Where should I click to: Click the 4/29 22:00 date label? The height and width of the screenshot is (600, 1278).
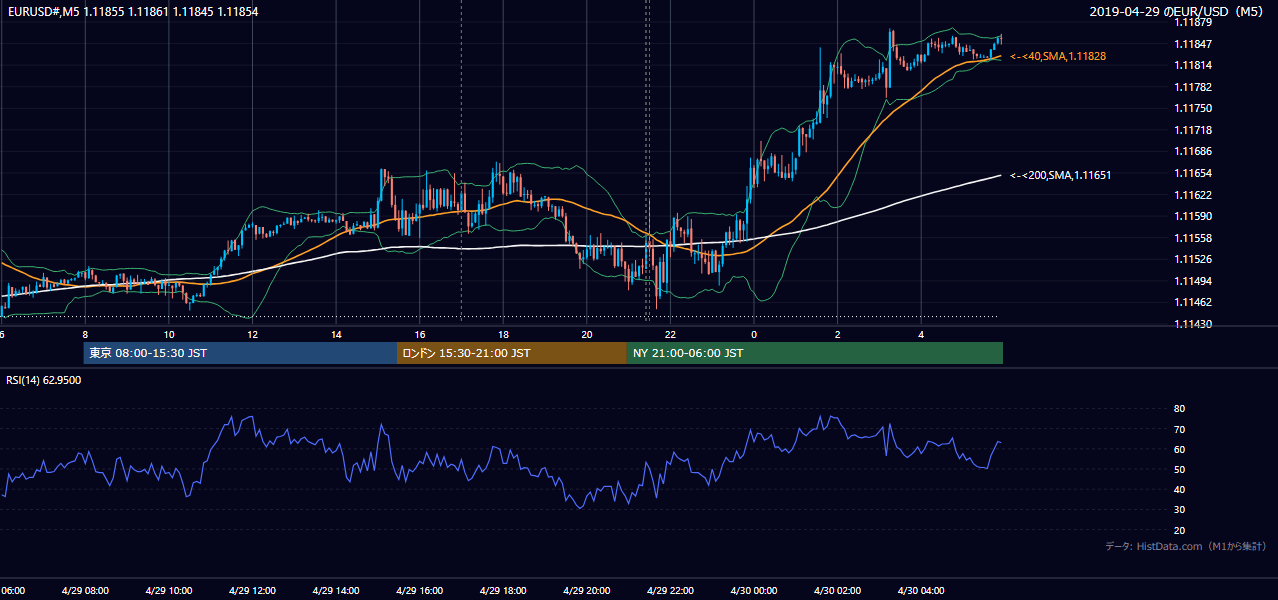coord(670,590)
